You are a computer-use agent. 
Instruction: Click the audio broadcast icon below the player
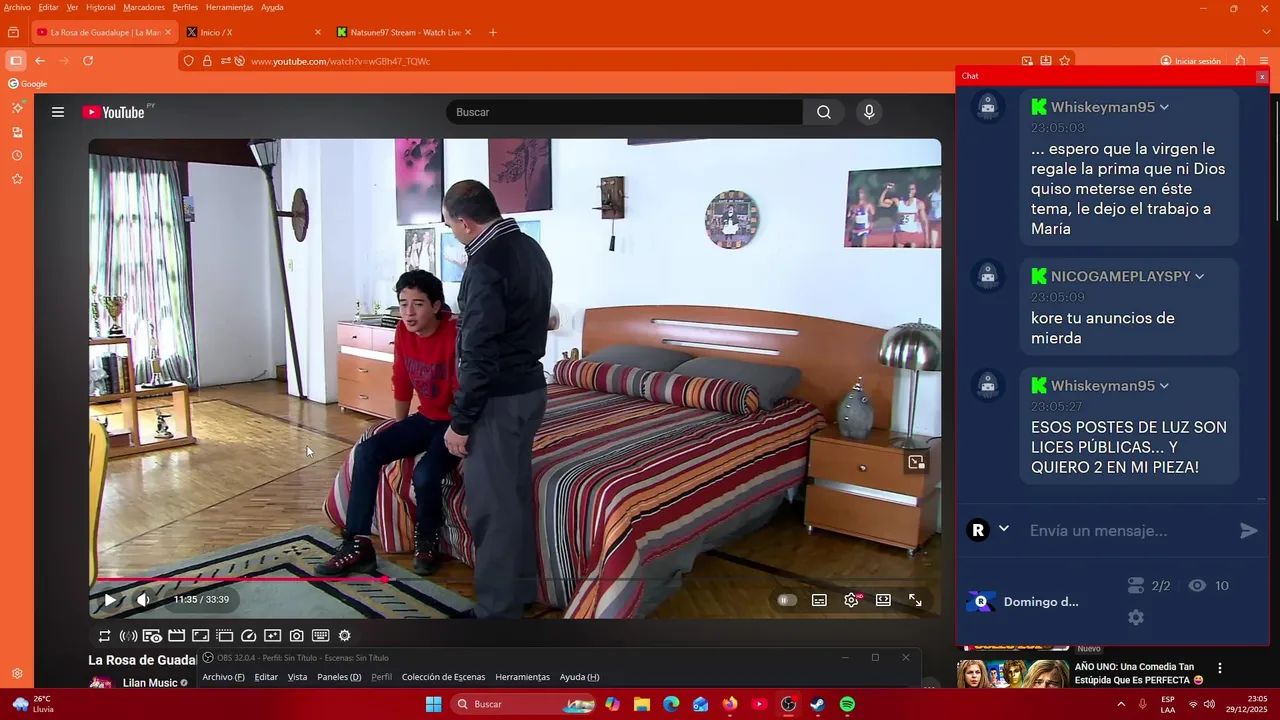(x=128, y=636)
